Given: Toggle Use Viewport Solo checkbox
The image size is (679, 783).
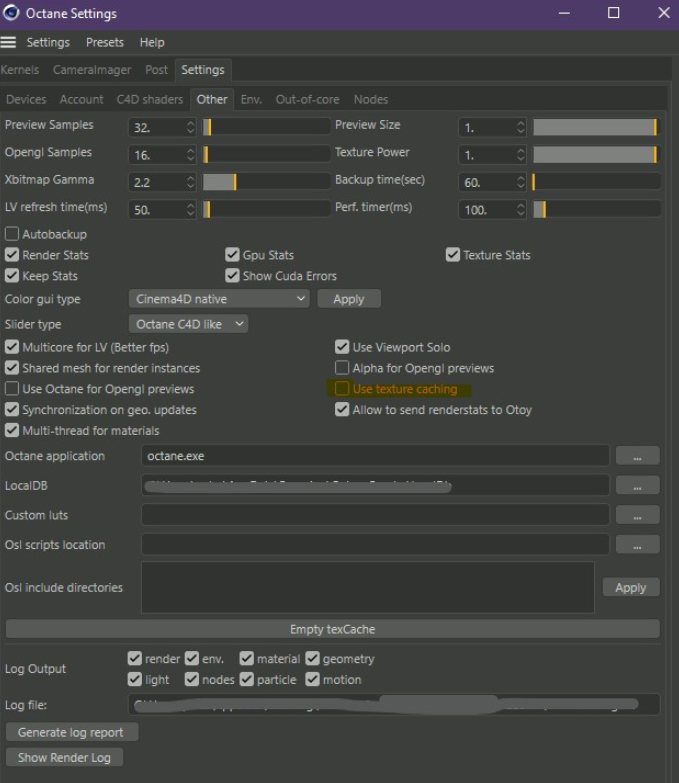Looking at the screenshot, I should click(x=342, y=347).
